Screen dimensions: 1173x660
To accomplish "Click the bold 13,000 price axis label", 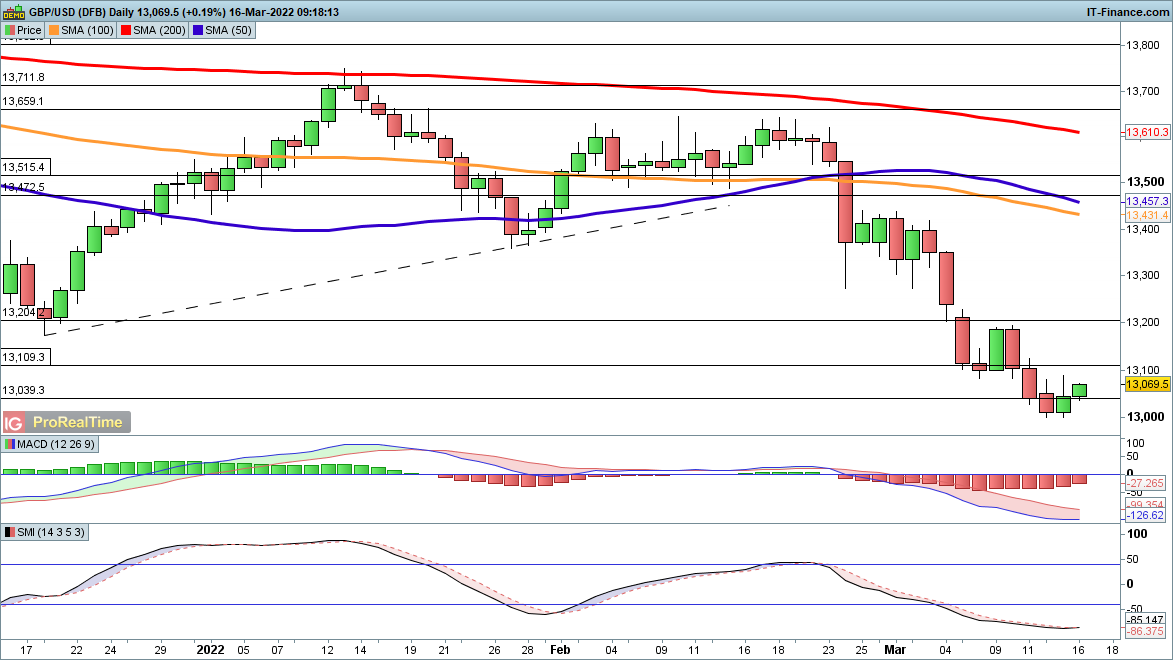I will click(1145, 417).
